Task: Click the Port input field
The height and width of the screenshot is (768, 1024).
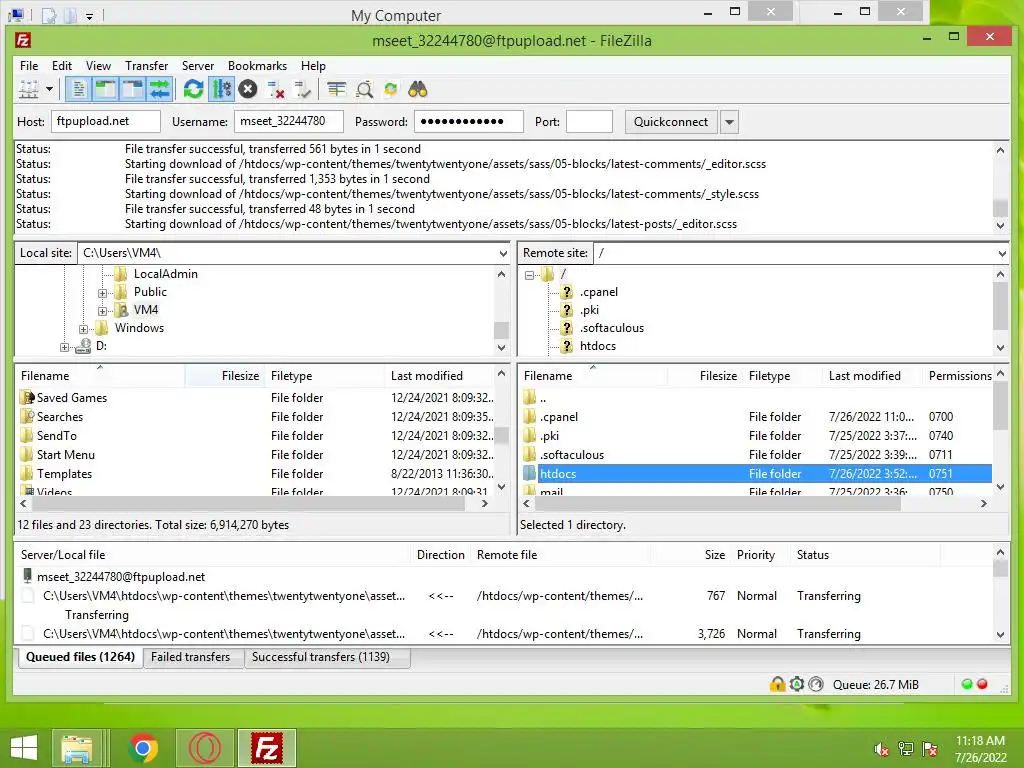Action: click(589, 121)
